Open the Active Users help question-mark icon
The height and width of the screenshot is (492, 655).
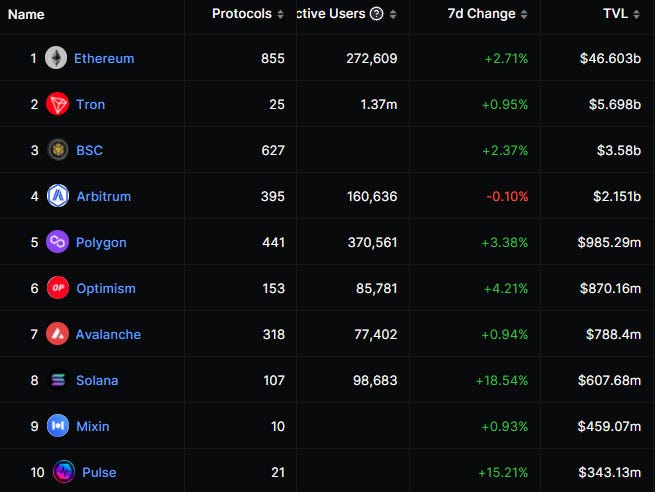tap(376, 14)
